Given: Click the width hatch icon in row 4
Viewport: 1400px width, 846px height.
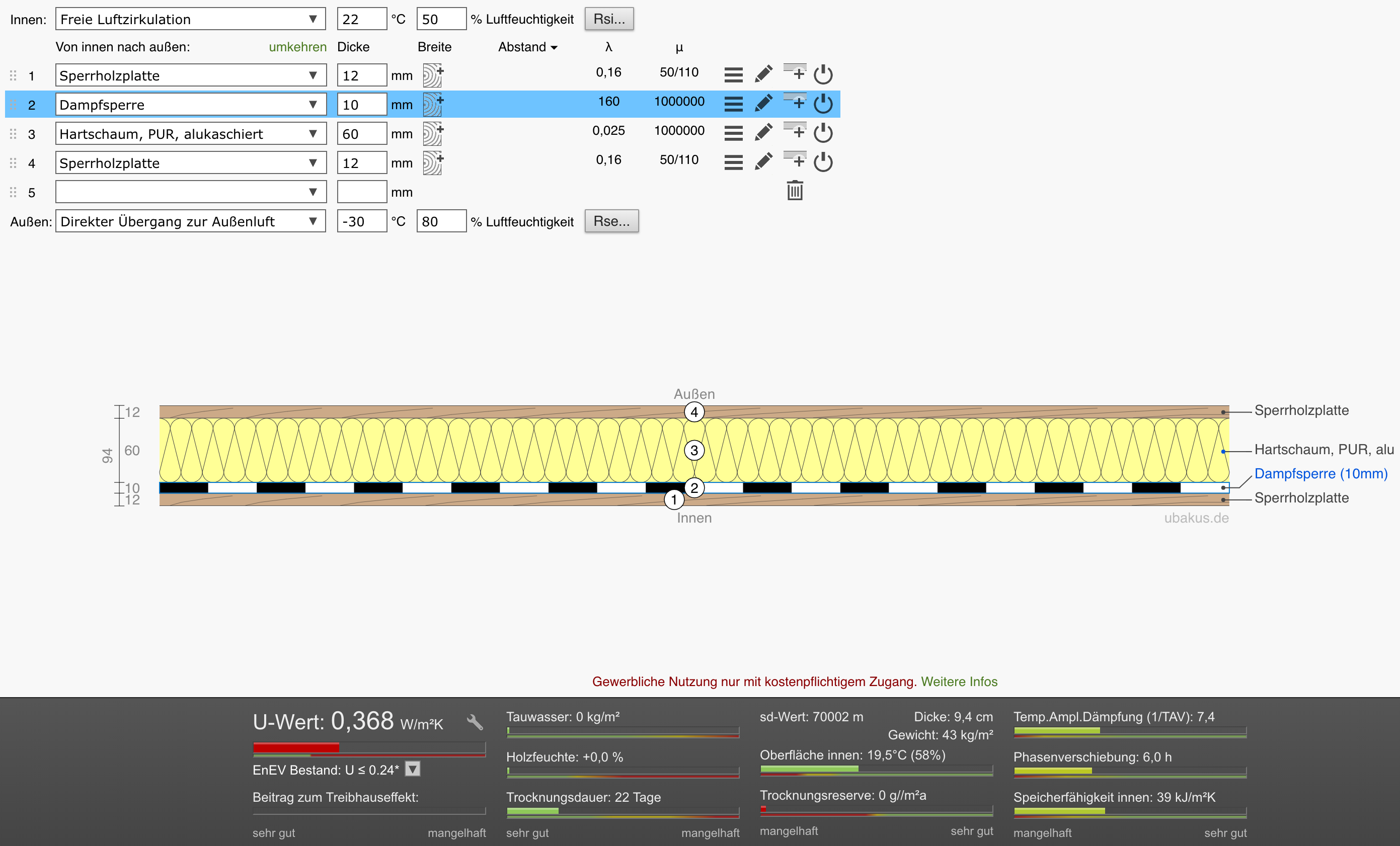Looking at the screenshot, I should click(x=433, y=163).
